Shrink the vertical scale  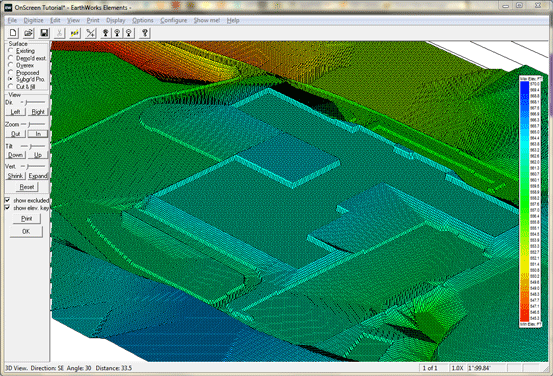coord(16,176)
